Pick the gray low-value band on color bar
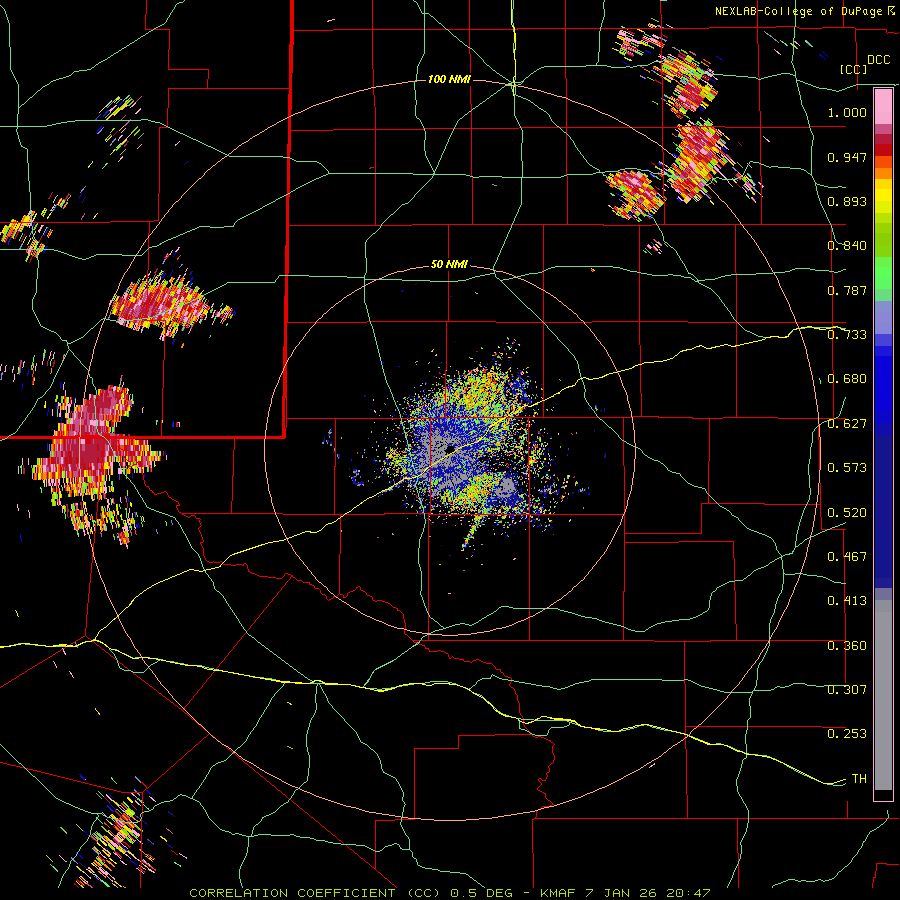Screen dimensions: 900x900 pos(883,695)
